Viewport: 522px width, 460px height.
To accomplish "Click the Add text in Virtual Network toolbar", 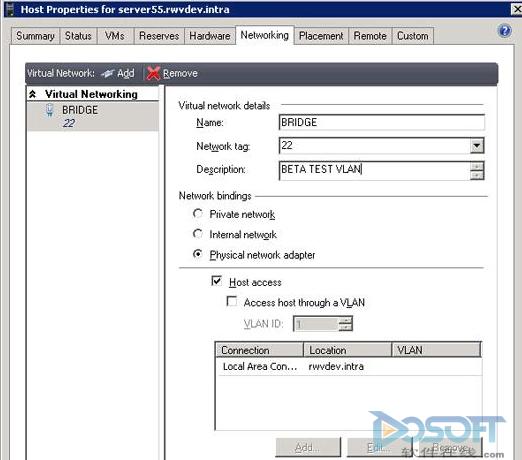I will click(x=126, y=73).
